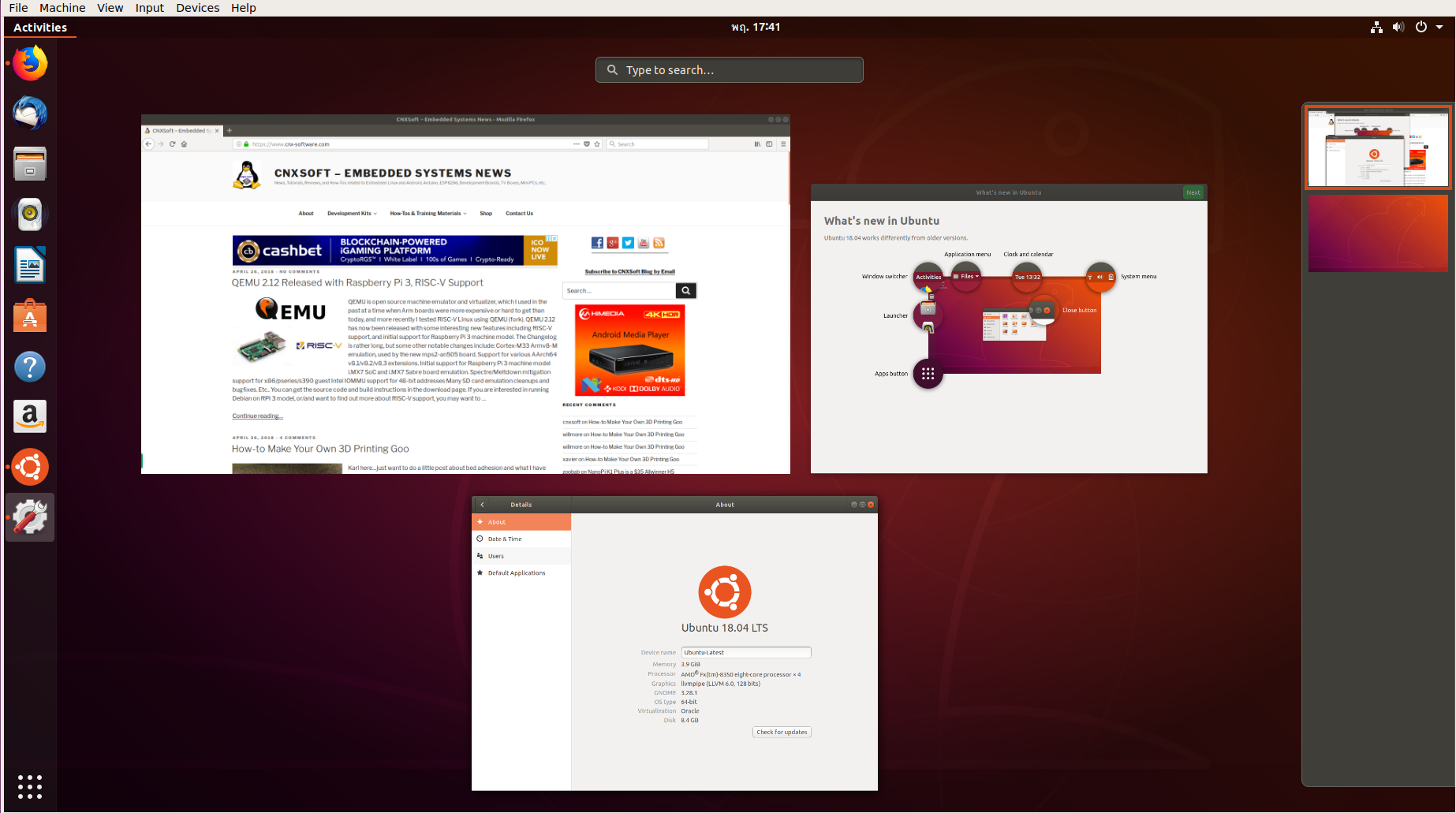1456x813 pixels.
Task: Click Check for updates button
Action: (782, 732)
